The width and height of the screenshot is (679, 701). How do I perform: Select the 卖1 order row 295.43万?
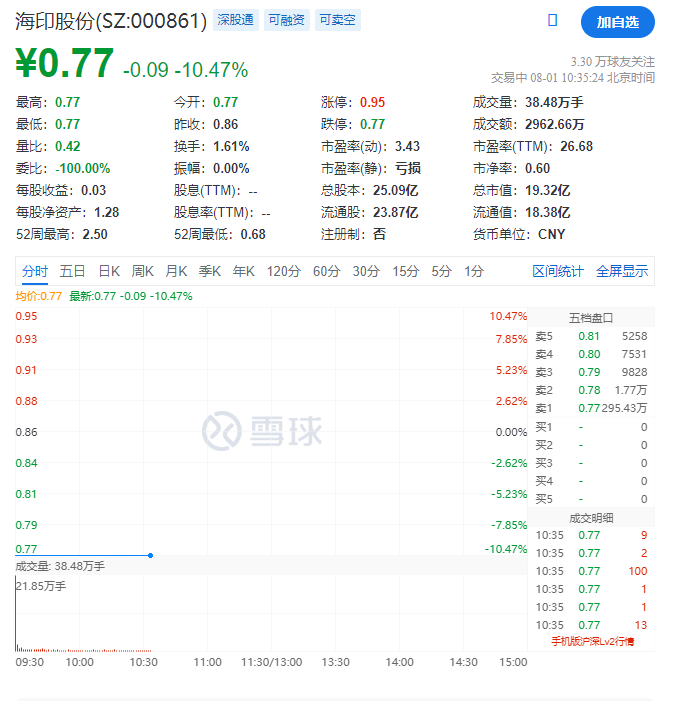(x=591, y=408)
